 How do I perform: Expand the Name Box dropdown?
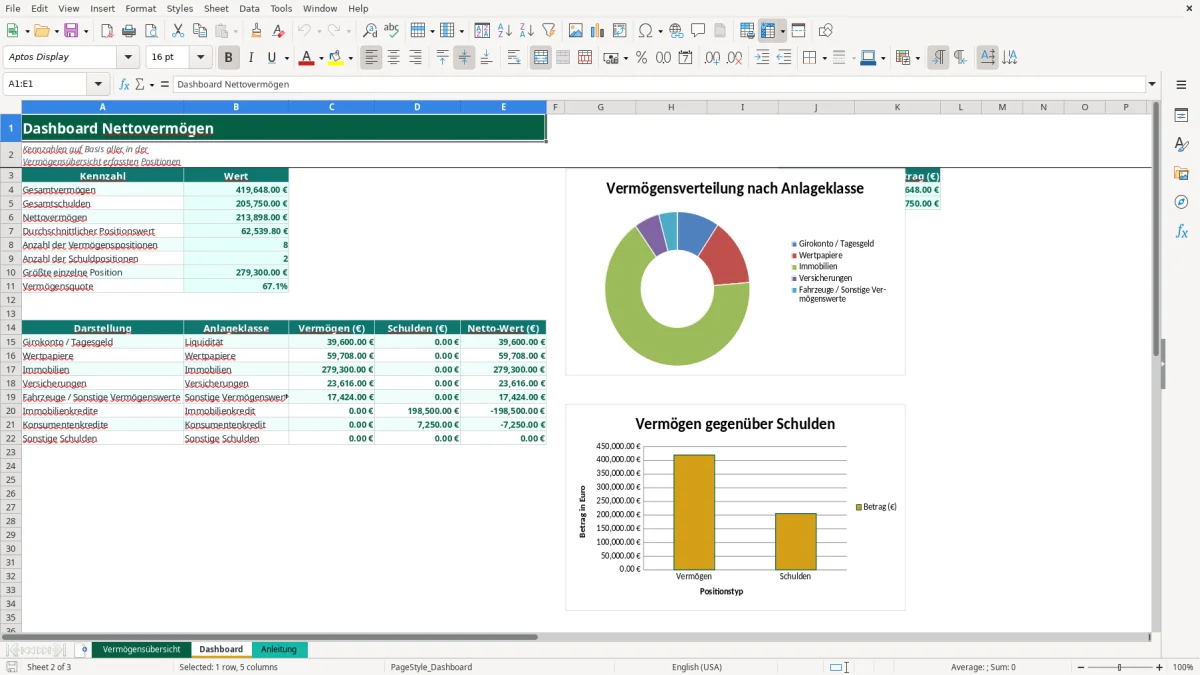98,84
